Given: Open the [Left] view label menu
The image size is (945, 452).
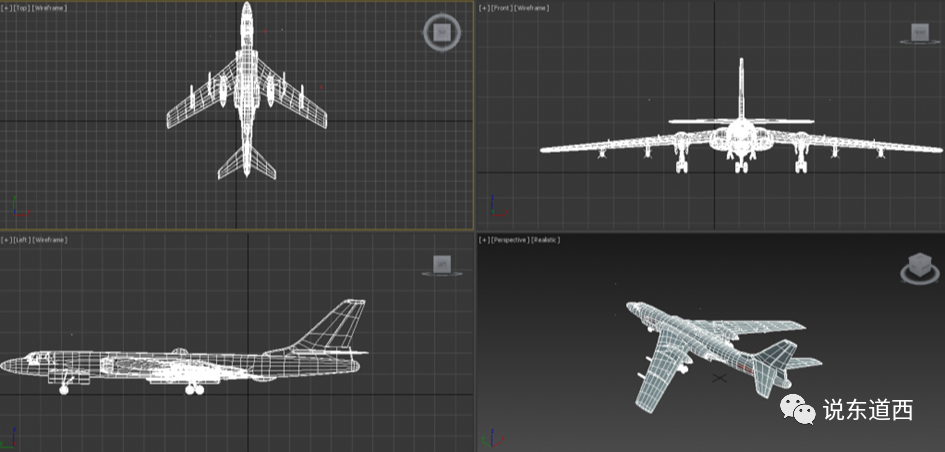Looking at the screenshot, I should (21, 240).
